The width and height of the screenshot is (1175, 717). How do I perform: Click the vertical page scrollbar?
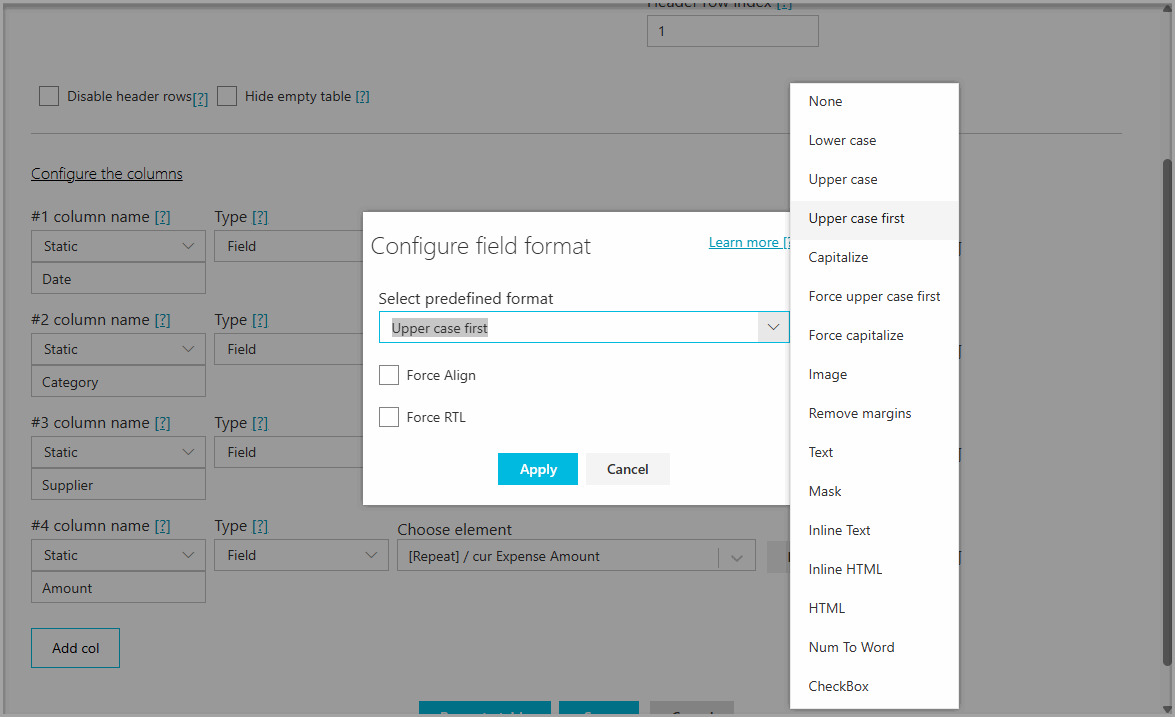point(1167,412)
